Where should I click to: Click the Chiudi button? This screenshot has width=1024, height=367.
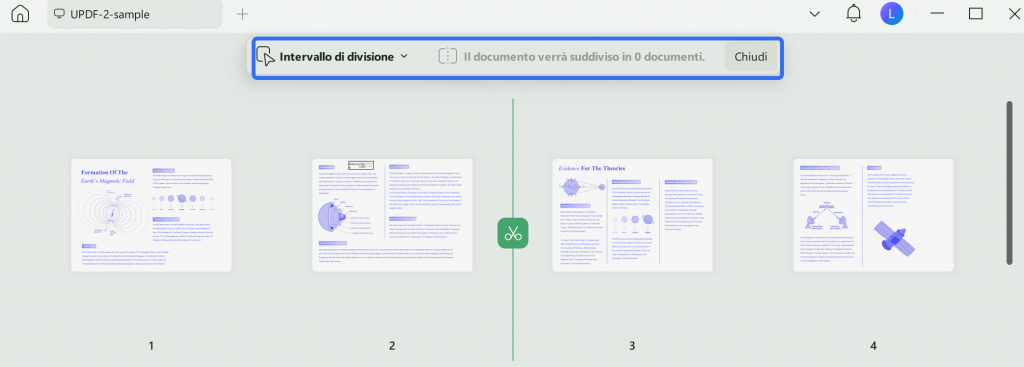751,57
